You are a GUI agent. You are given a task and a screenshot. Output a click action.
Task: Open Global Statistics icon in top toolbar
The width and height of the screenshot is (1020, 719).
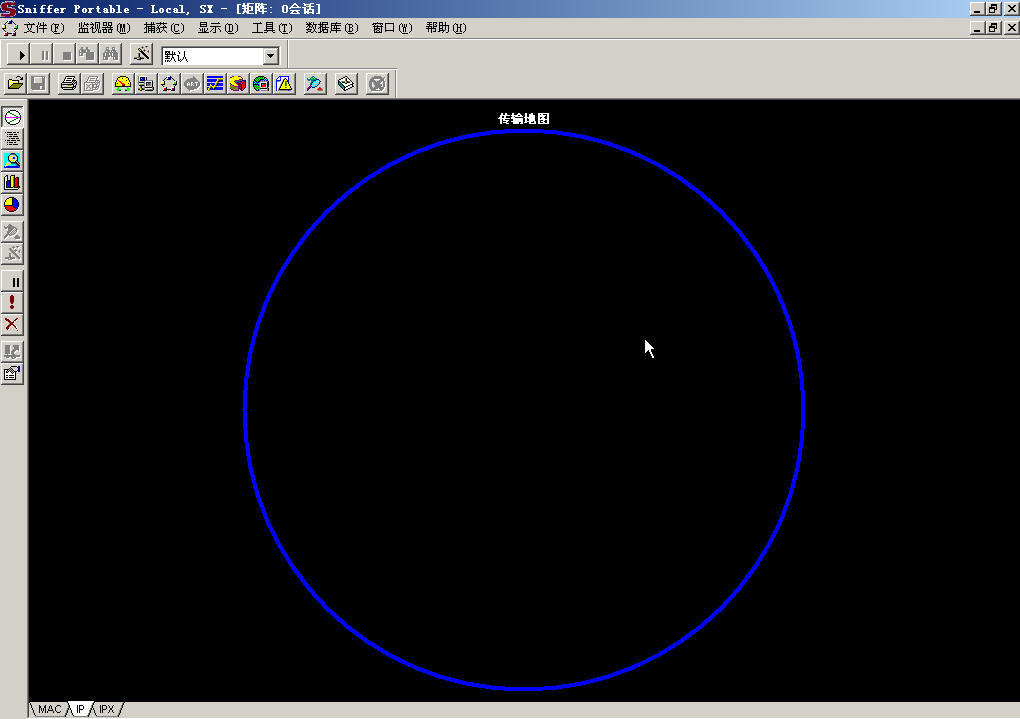261,84
